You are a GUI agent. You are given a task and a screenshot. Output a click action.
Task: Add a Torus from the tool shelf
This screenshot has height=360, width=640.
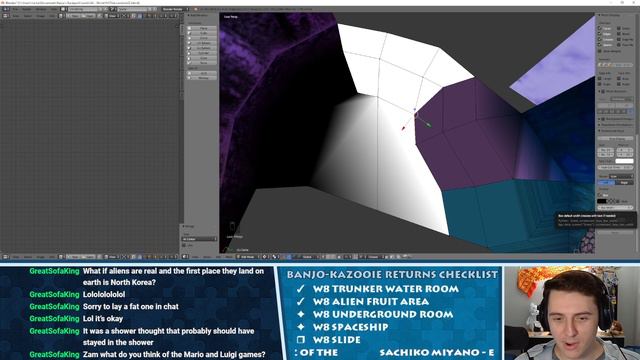[203, 63]
